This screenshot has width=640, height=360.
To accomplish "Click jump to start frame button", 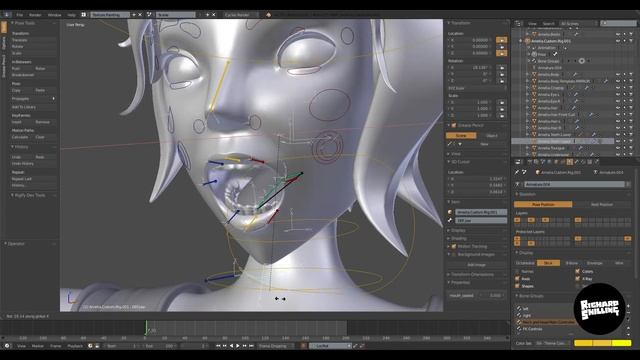I will [x=218, y=346].
